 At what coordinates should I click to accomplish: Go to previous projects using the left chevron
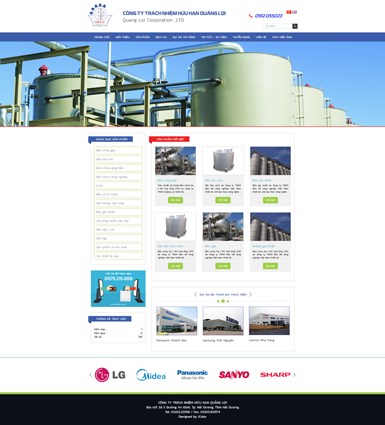click(x=195, y=294)
